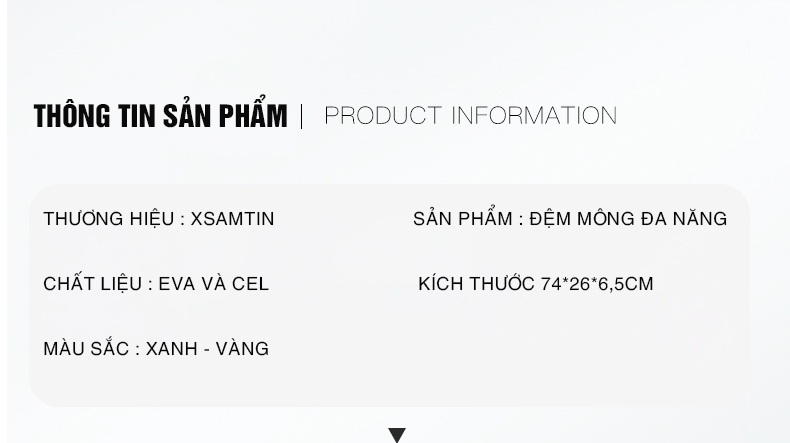Click the word 'PRODUCT' in the subtitle

383,116
